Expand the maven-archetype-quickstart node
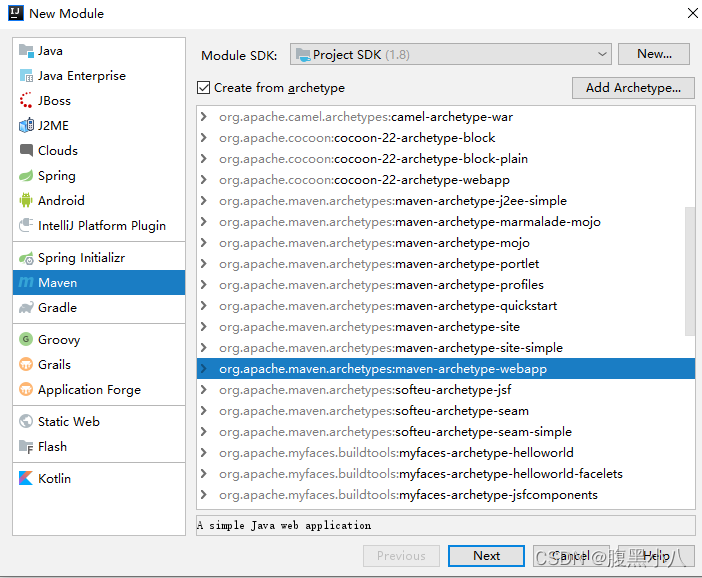This screenshot has height=578, width=702. pos(204,306)
